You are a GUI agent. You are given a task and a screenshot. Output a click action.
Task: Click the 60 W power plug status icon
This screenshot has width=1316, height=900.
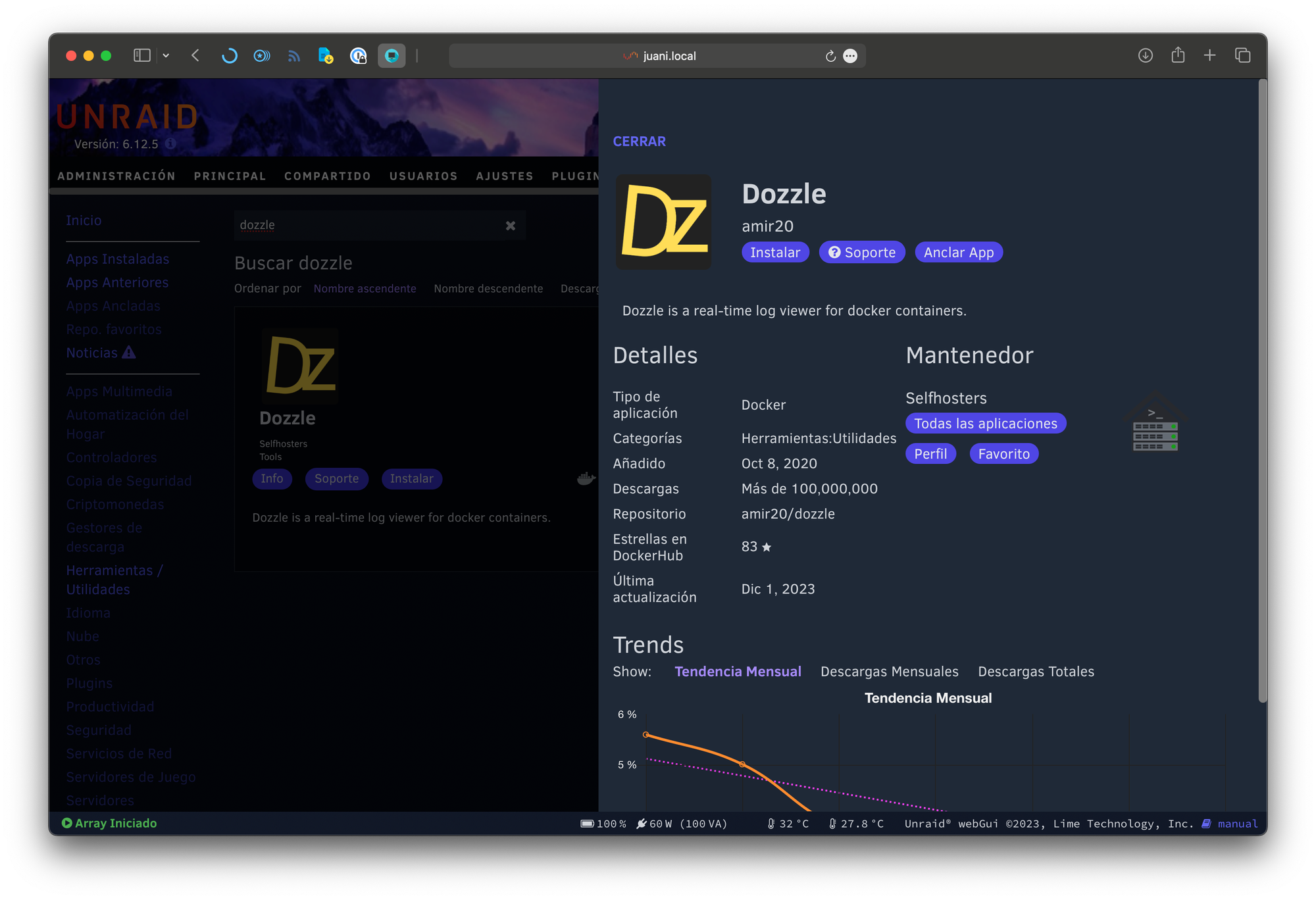coord(641,824)
